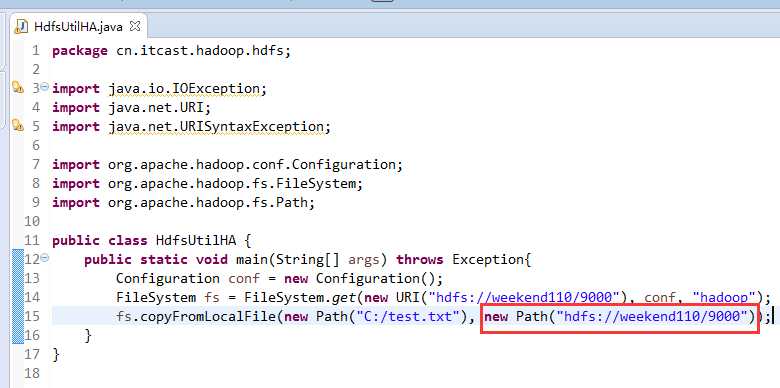780x388 pixels.
Task: Click 'Configuration conf' declaration on line 13
Action: click(188, 279)
